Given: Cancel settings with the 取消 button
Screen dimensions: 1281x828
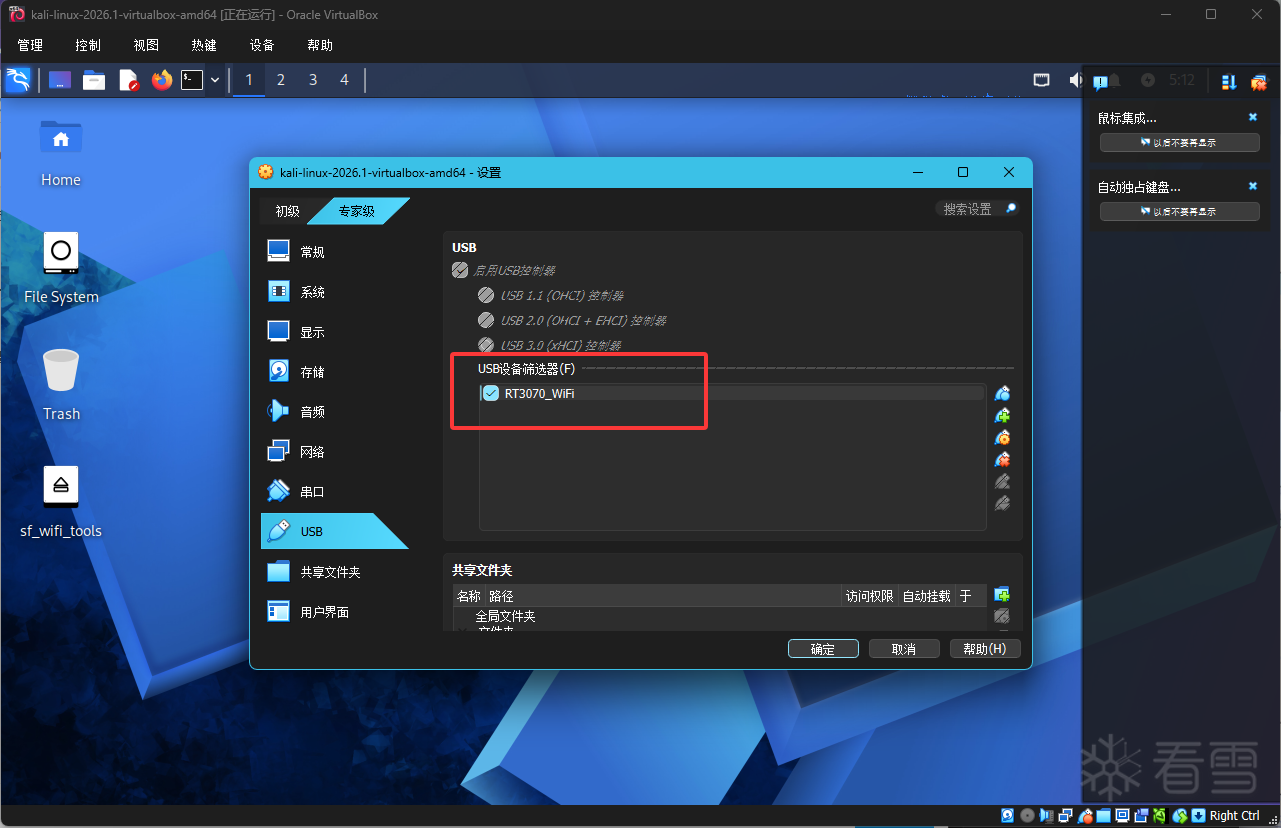Looking at the screenshot, I should tap(904, 649).
